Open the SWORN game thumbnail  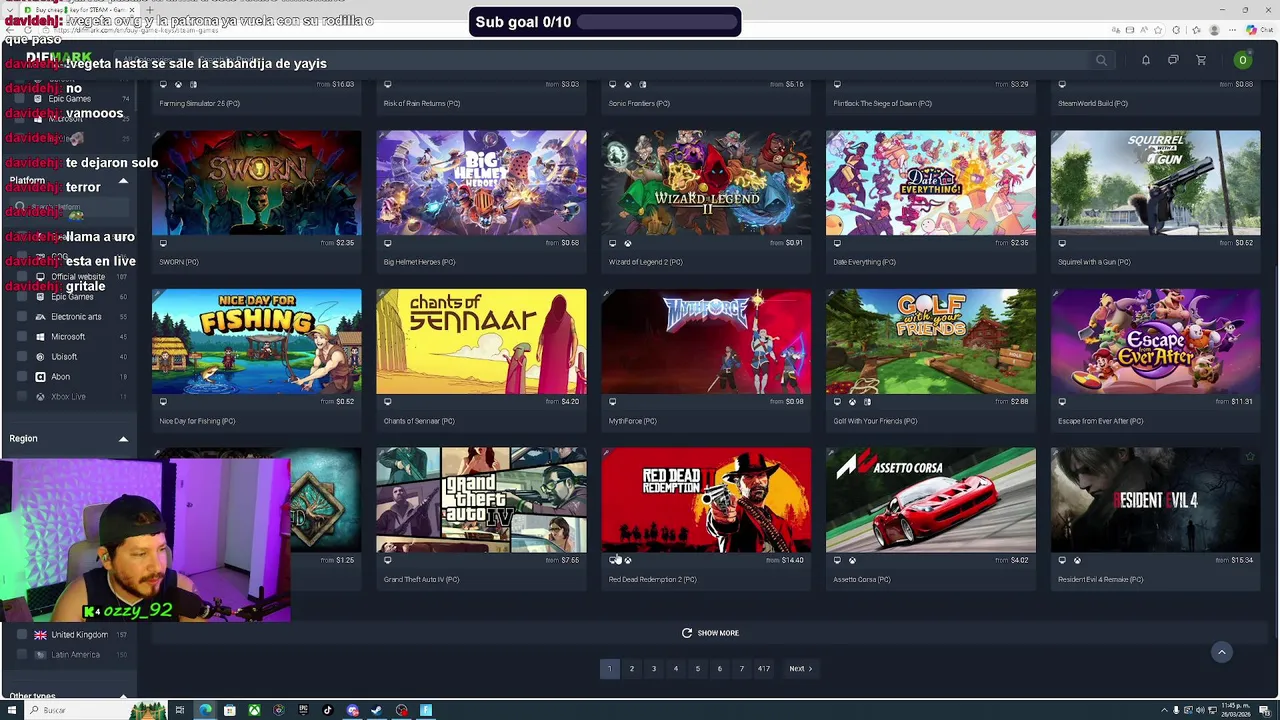[256, 183]
